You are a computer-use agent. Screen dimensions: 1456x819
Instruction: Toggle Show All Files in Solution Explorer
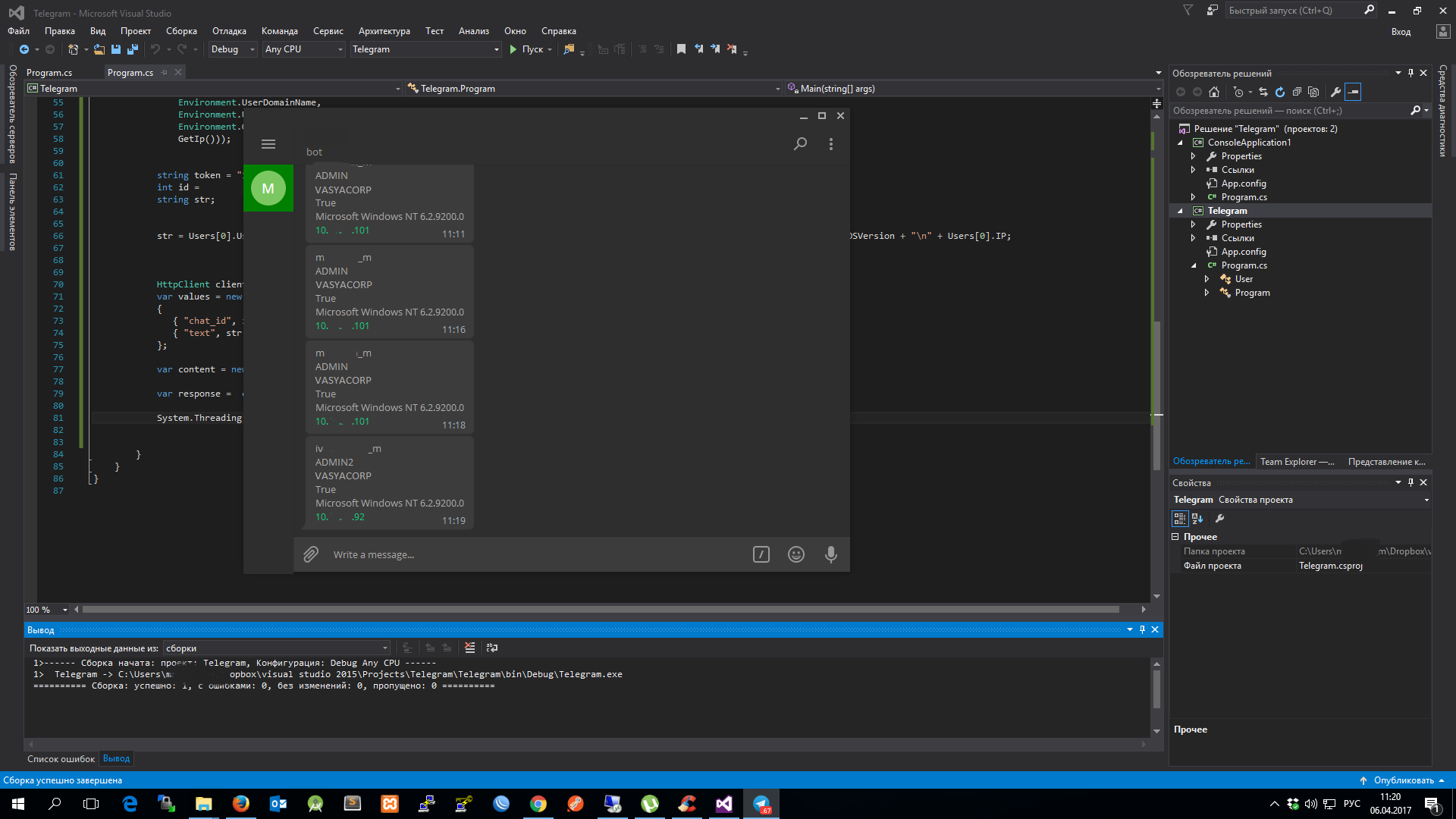point(1313,92)
